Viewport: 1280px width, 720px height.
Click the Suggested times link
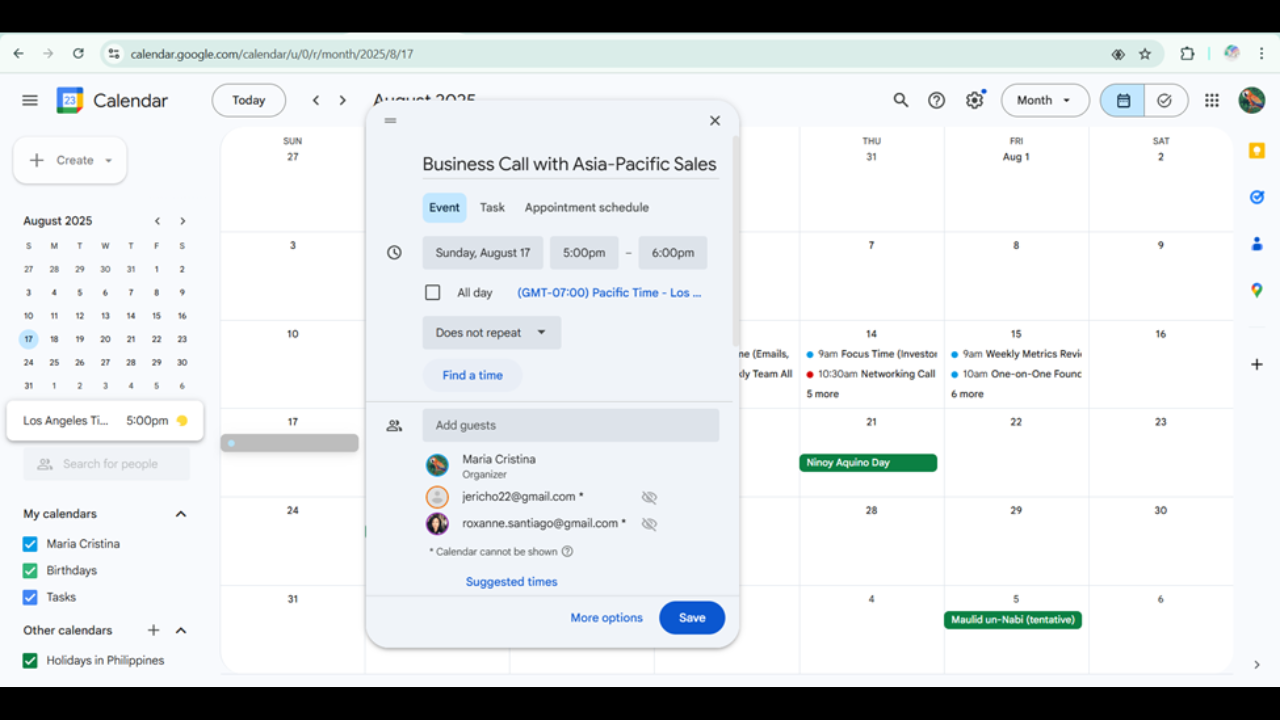pyautogui.click(x=512, y=582)
